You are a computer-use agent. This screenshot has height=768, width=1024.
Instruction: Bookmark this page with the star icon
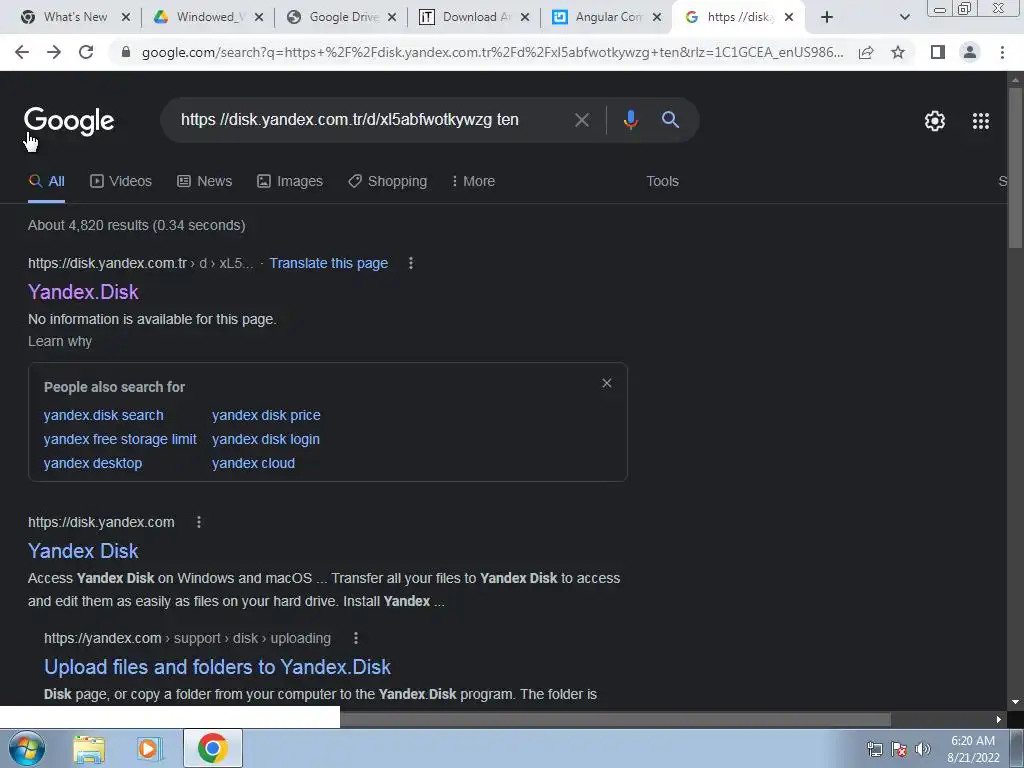898,52
